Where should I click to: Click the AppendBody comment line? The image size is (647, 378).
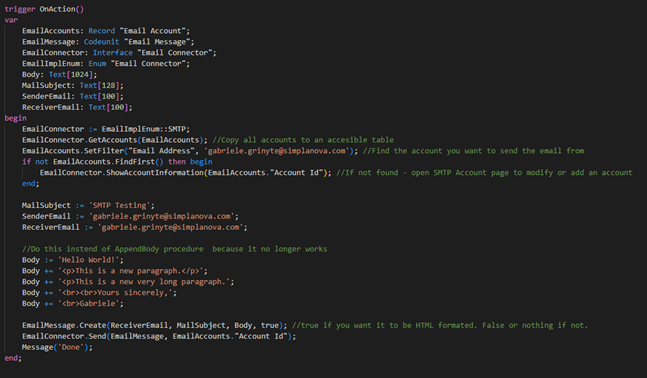pyautogui.click(x=175, y=249)
